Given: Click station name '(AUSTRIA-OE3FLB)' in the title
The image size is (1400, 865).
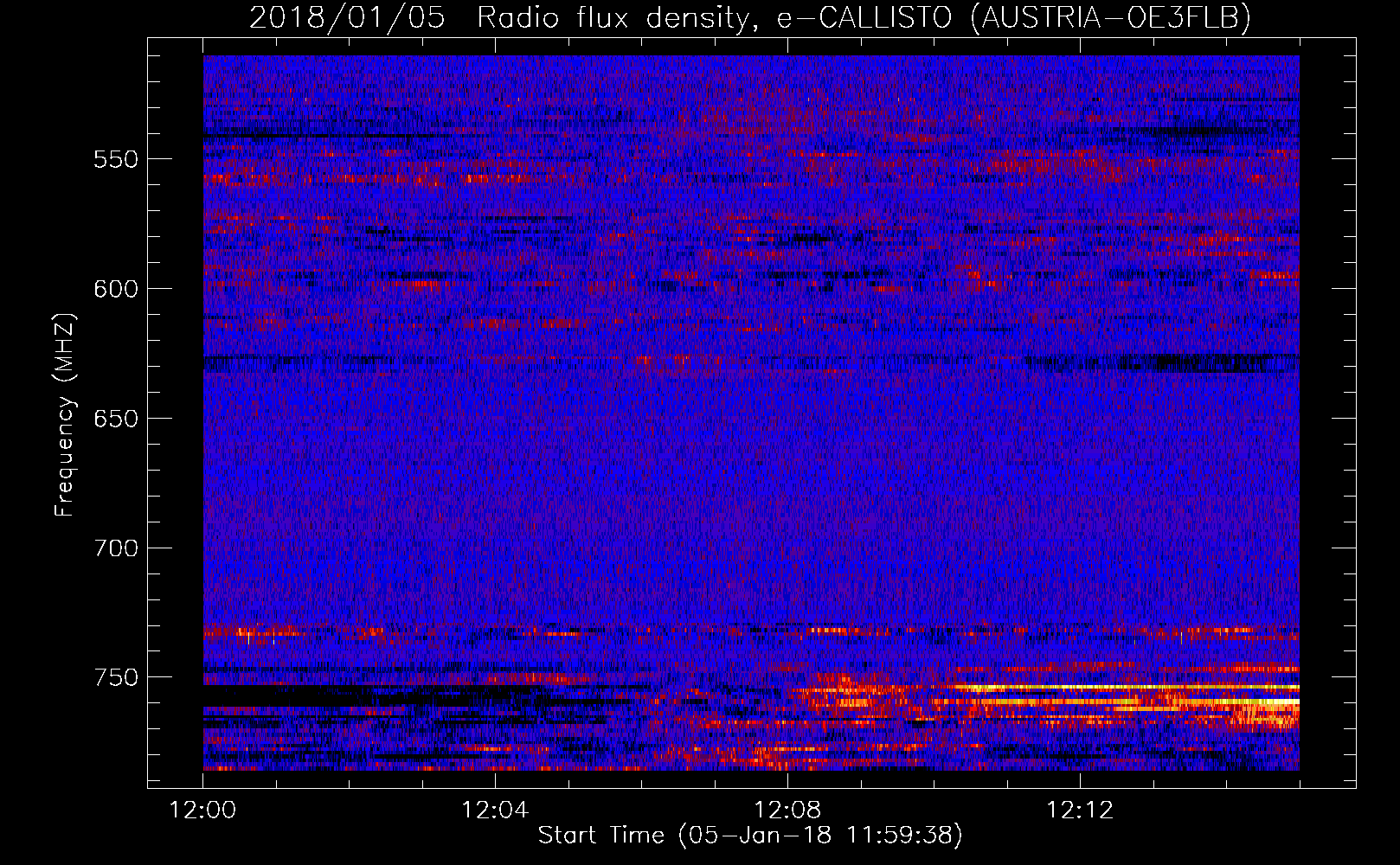Looking at the screenshot, I should coord(1110,17).
